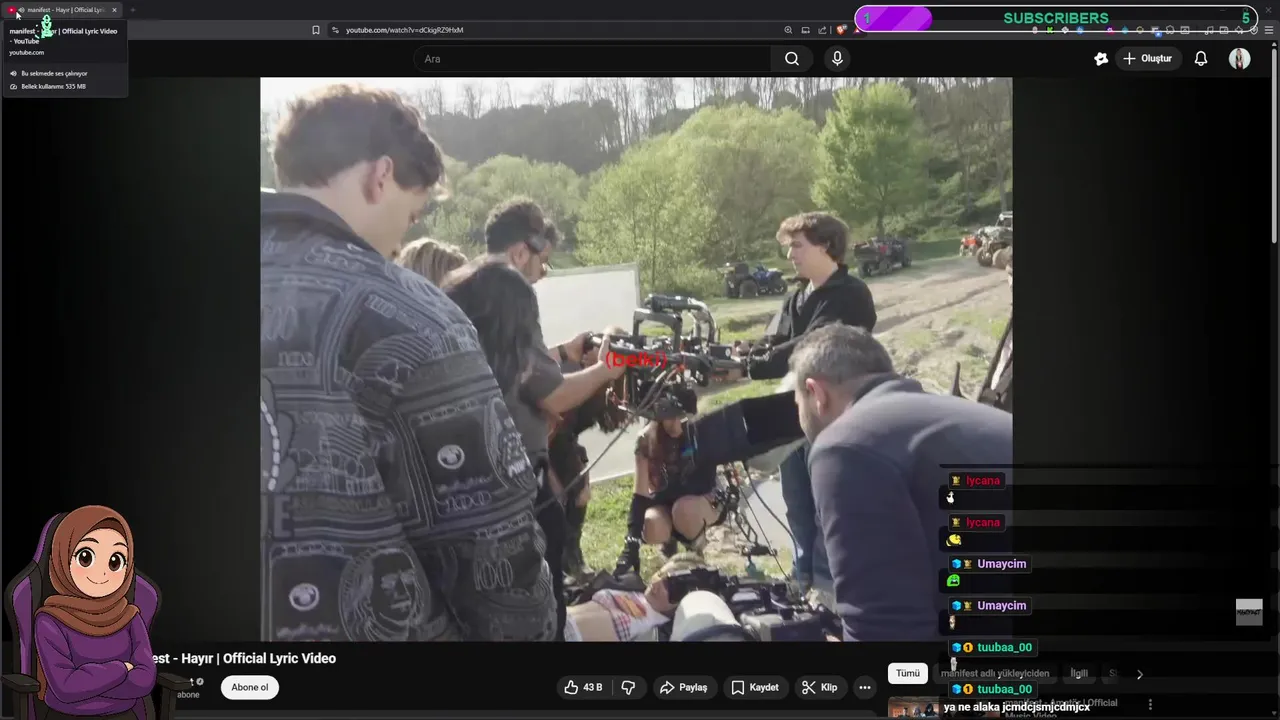Click the browser address bar URL
The width and height of the screenshot is (1280, 720).
404,30
